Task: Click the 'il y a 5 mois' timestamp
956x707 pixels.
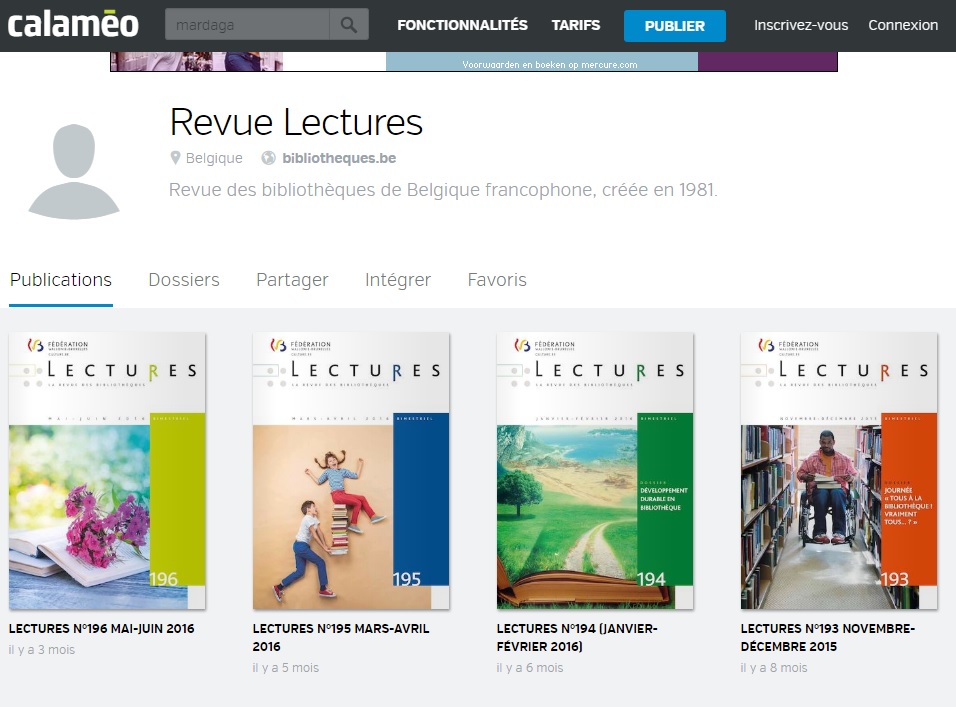Action: [x=285, y=668]
